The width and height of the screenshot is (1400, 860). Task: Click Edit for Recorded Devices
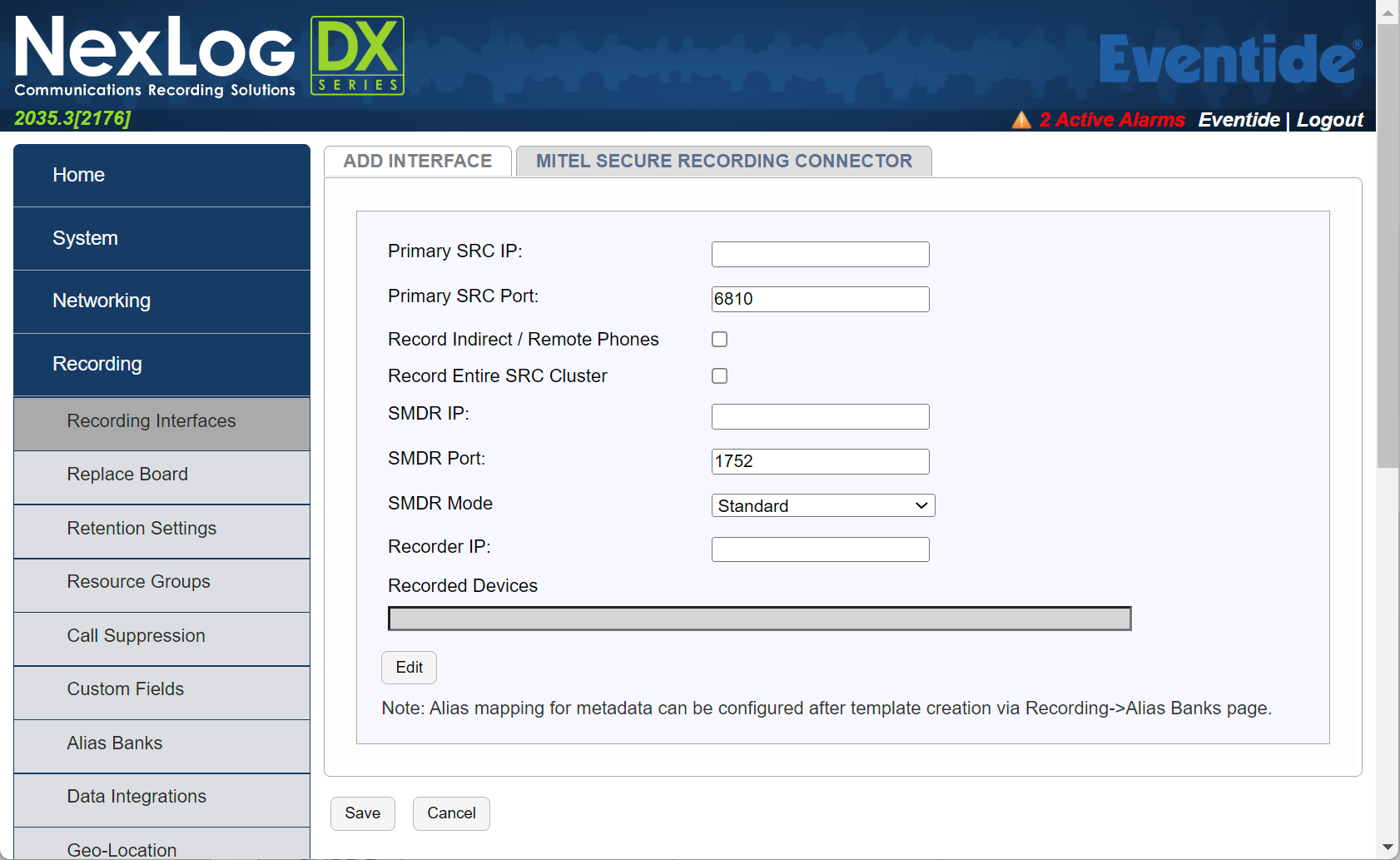pos(409,668)
